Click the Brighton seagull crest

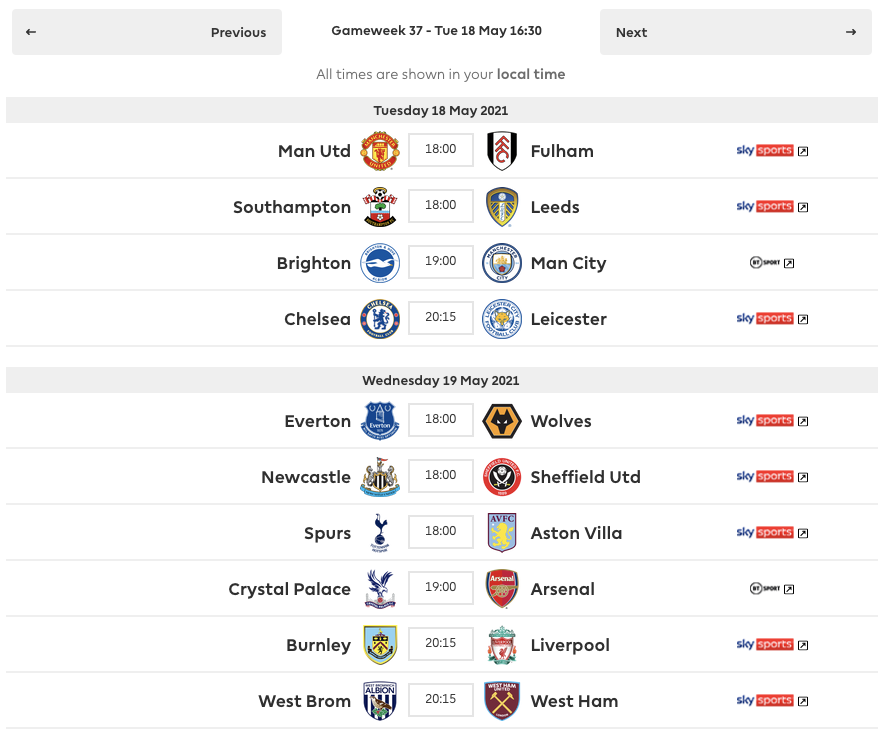click(380, 263)
